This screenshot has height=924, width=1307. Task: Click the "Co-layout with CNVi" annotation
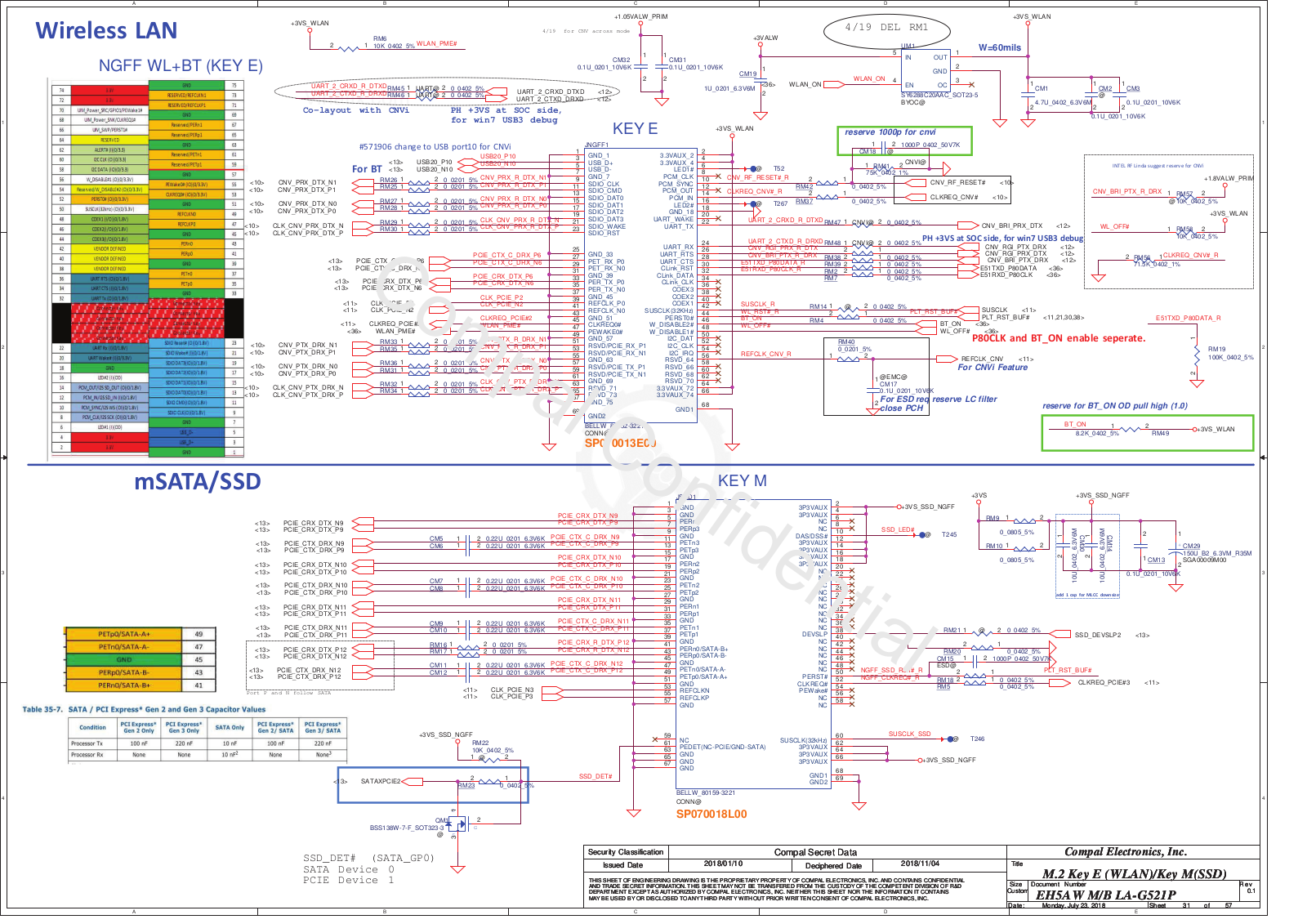pyautogui.click(x=356, y=110)
